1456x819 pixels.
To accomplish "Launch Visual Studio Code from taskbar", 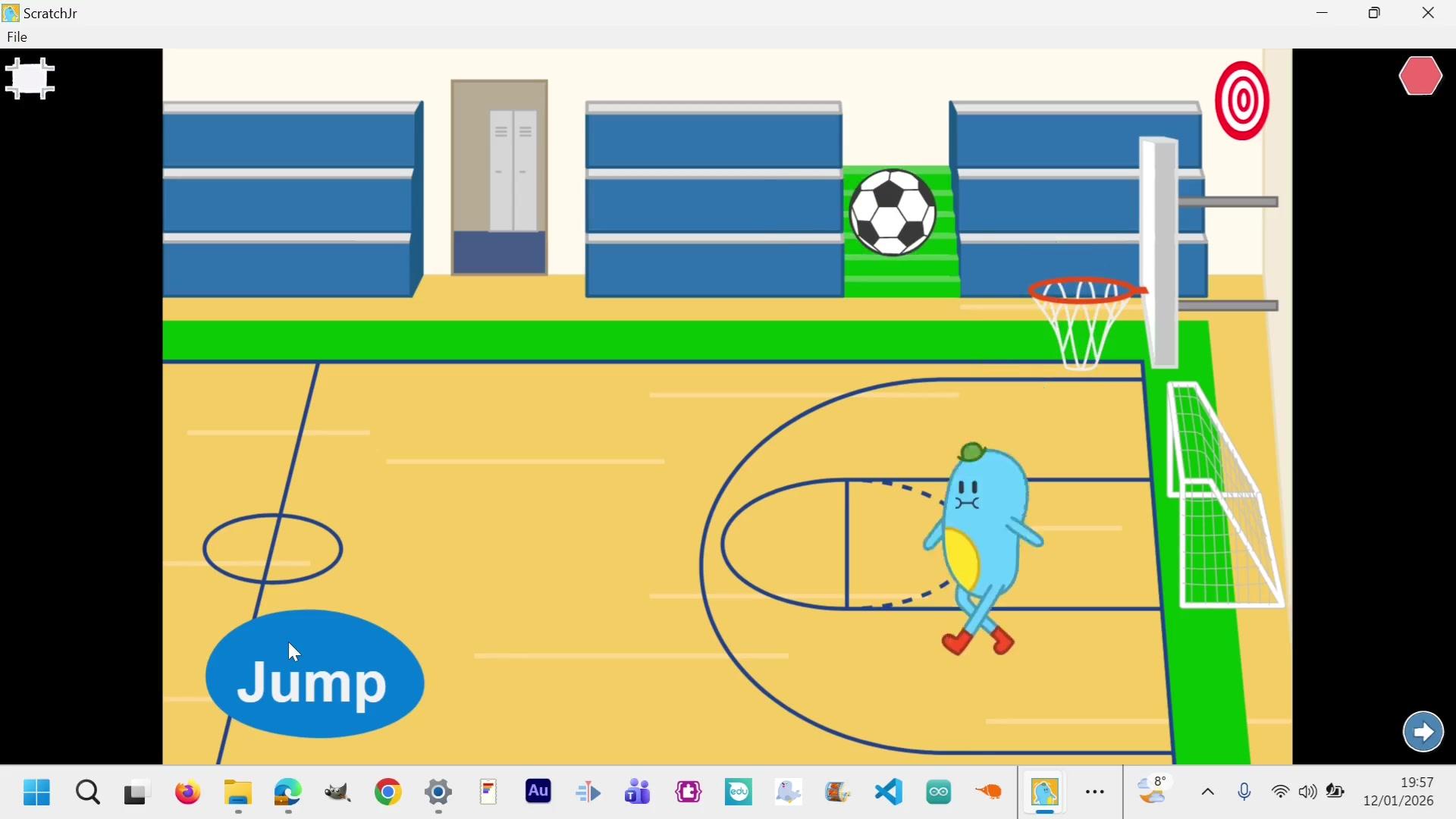I will [889, 792].
